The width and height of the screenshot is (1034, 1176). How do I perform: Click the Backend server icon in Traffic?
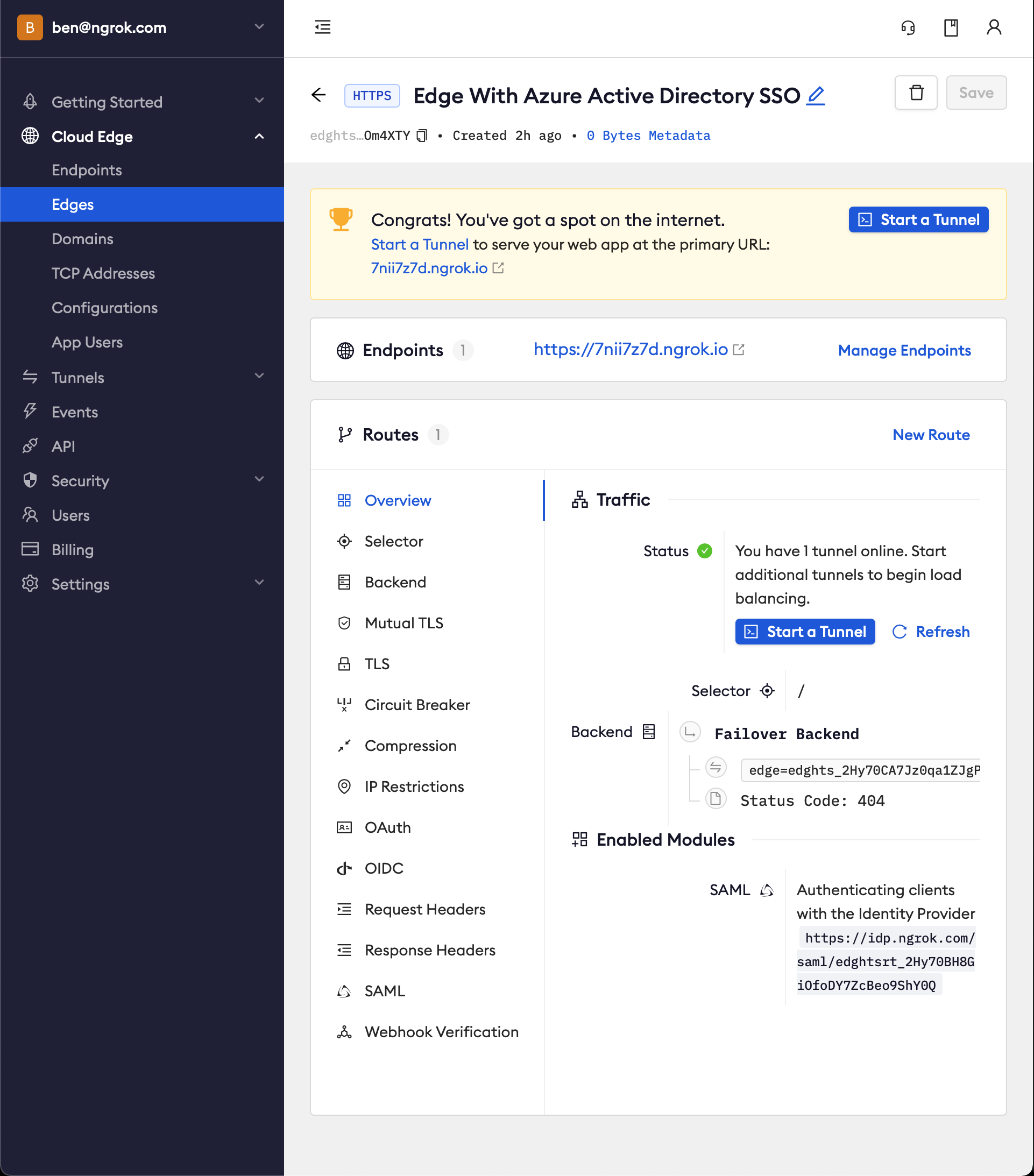(x=649, y=731)
